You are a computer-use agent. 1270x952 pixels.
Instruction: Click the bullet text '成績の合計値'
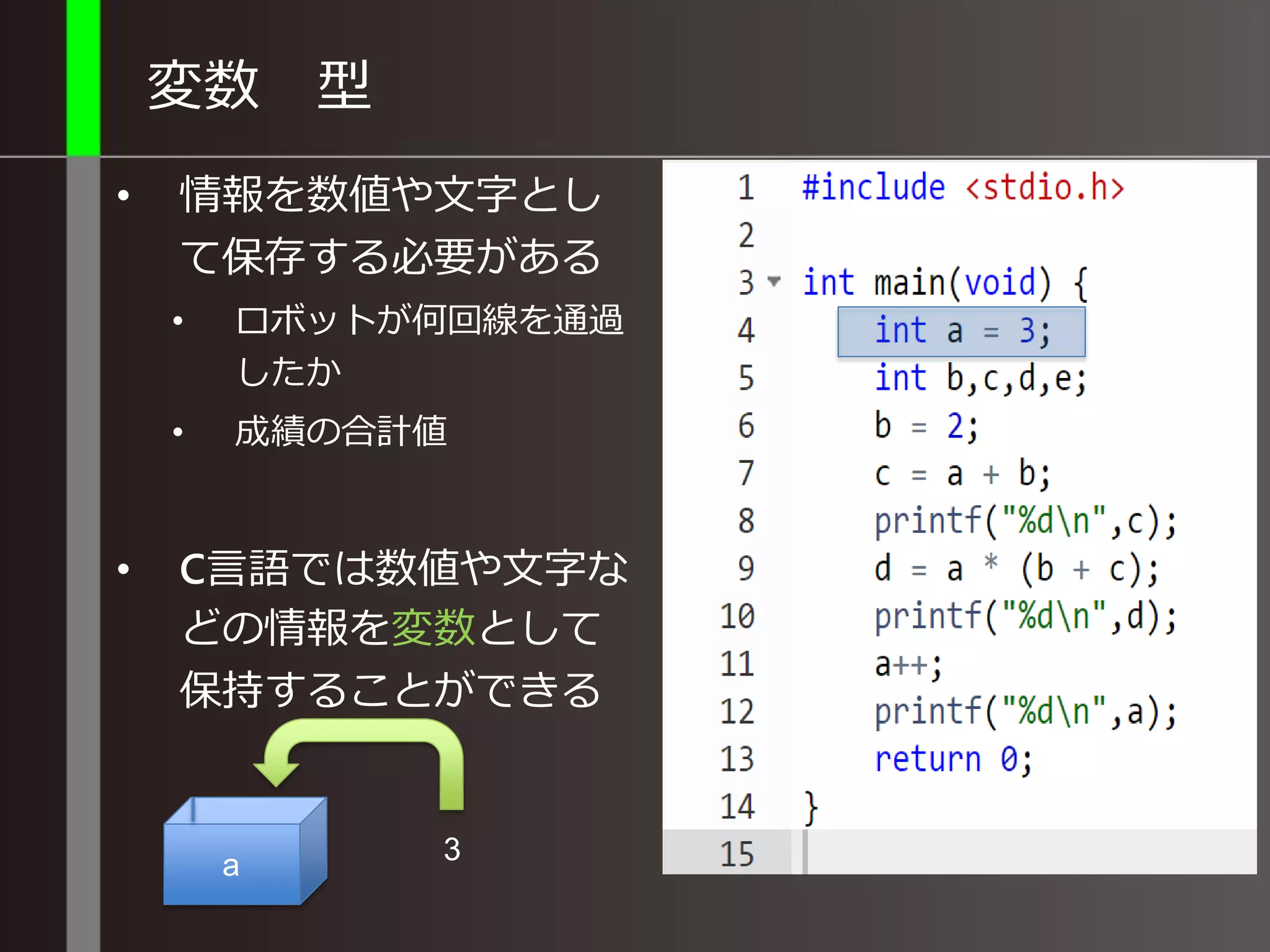pos(341,431)
